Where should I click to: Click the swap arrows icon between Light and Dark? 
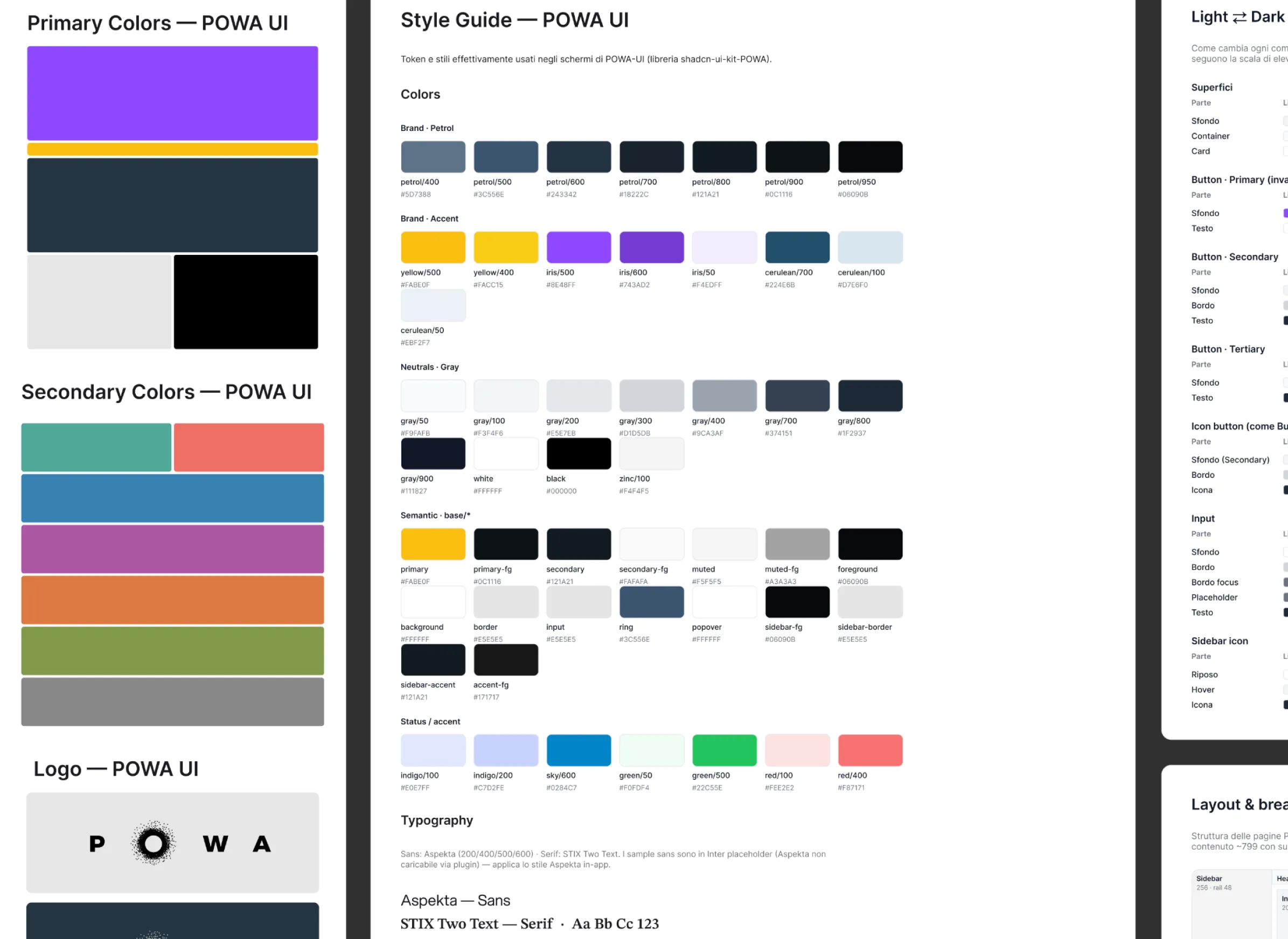pos(1239,18)
